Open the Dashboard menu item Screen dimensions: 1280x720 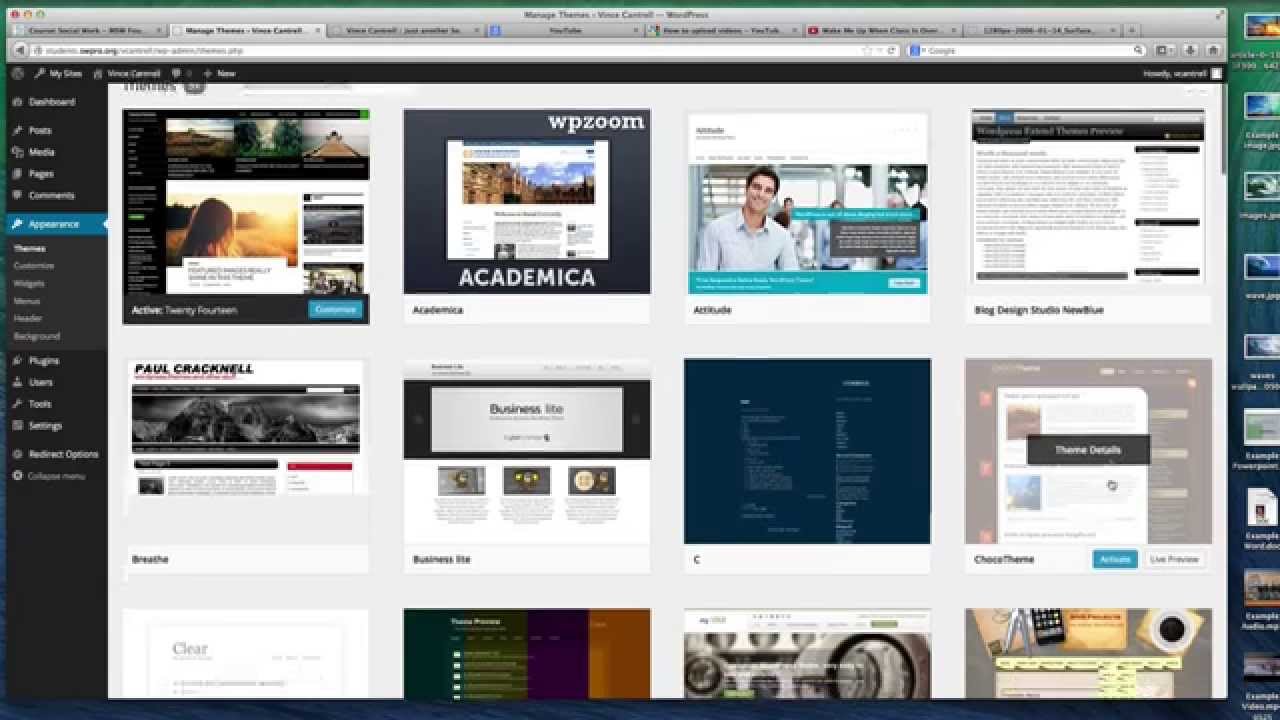coord(53,102)
